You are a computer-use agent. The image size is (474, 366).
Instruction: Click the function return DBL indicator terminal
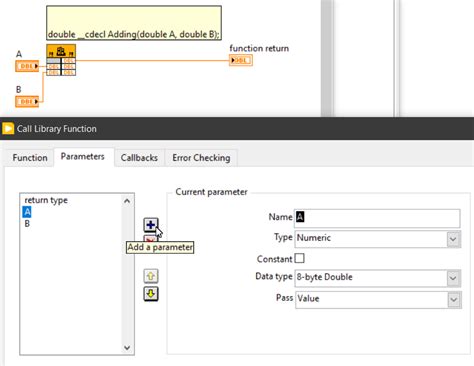click(241, 60)
